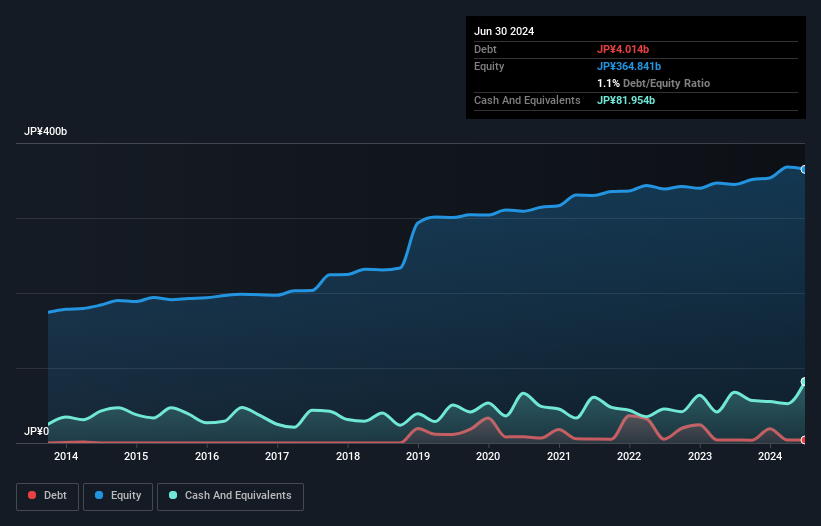Hide the Cash And Equivalents series
The height and width of the screenshot is (526, 821).
click(x=230, y=496)
